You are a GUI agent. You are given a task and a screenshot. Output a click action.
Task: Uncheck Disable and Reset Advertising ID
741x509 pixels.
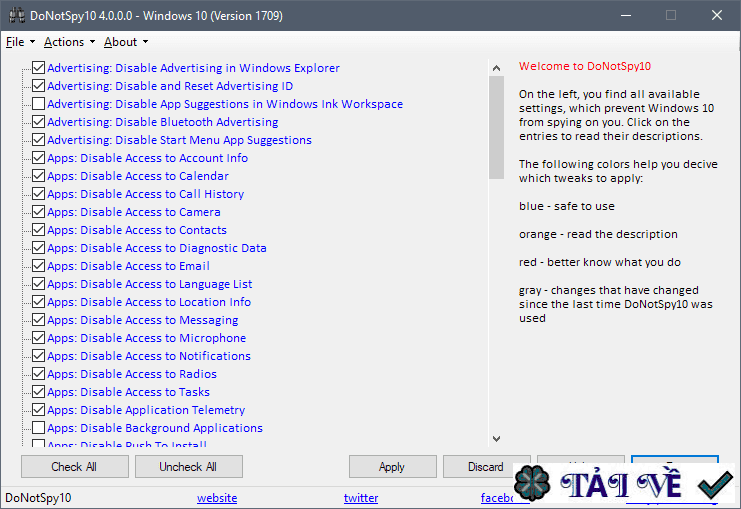(x=39, y=86)
